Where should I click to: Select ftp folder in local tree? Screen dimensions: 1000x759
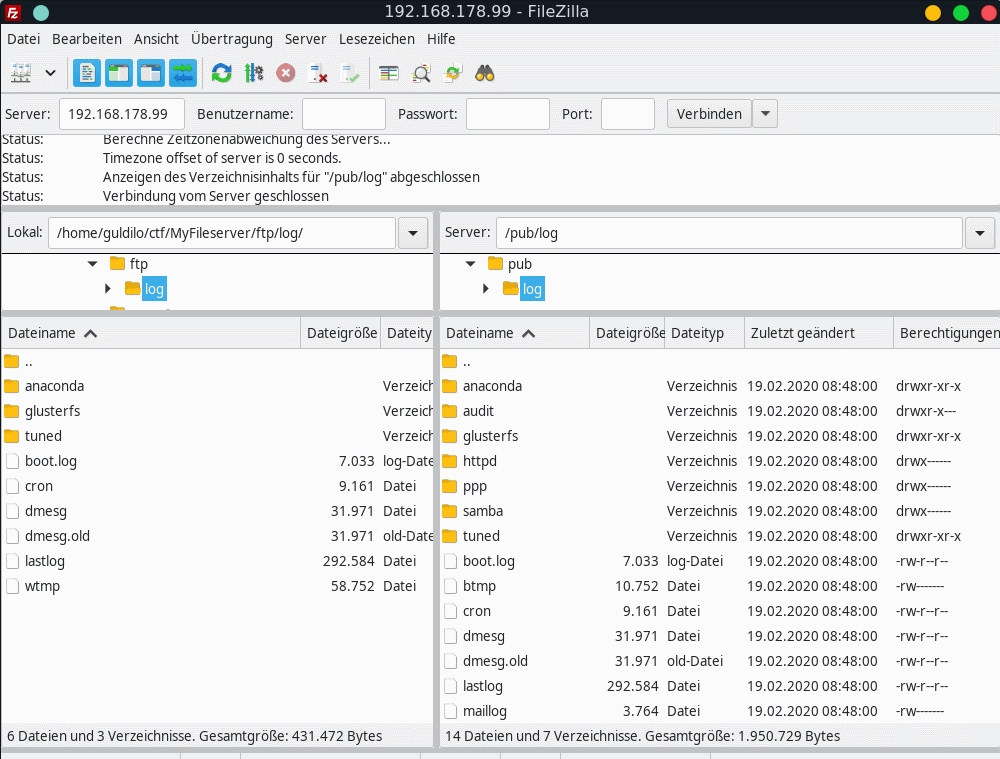tap(138, 263)
